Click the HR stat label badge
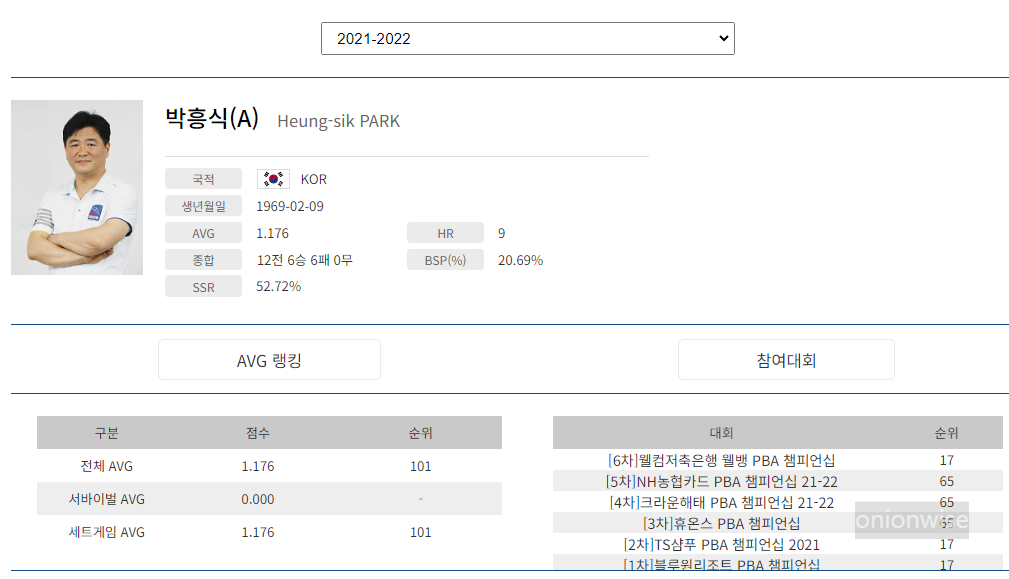The height and width of the screenshot is (579, 1009). point(445,232)
